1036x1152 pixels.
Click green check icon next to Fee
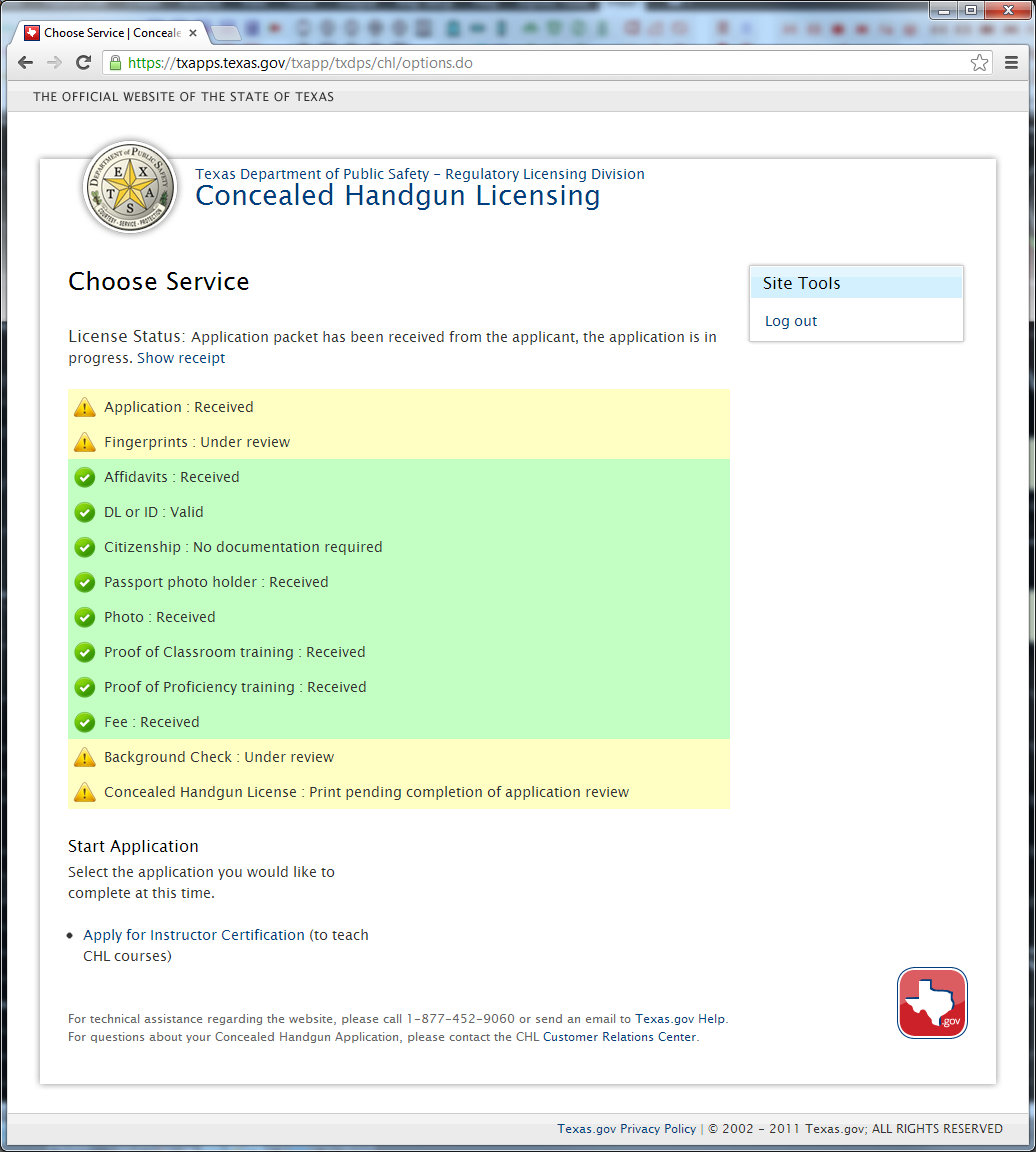tap(85, 722)
